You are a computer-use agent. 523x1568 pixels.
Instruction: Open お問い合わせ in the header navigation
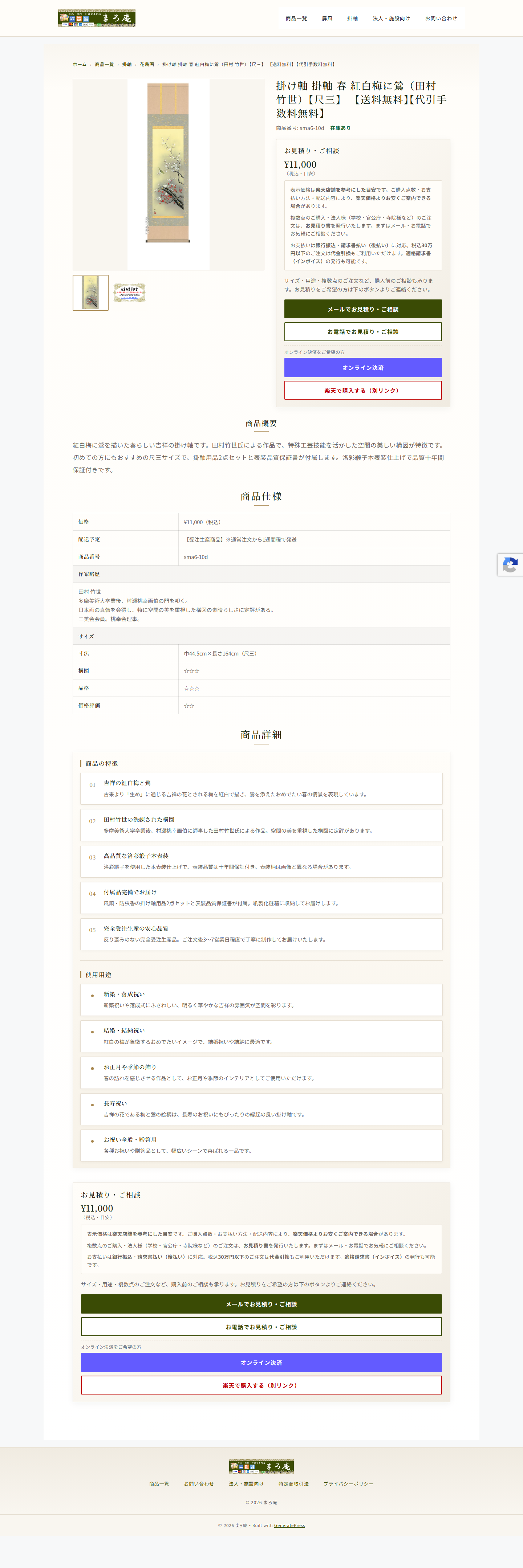441,19
